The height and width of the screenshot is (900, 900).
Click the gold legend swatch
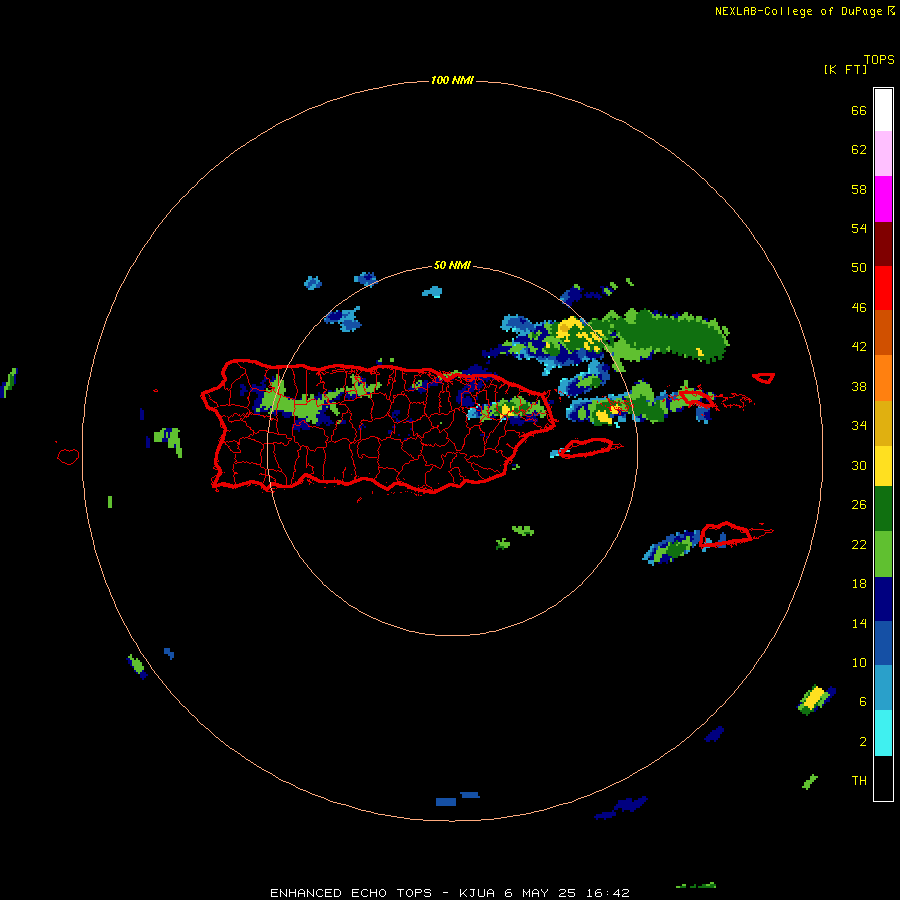point(883,423)
